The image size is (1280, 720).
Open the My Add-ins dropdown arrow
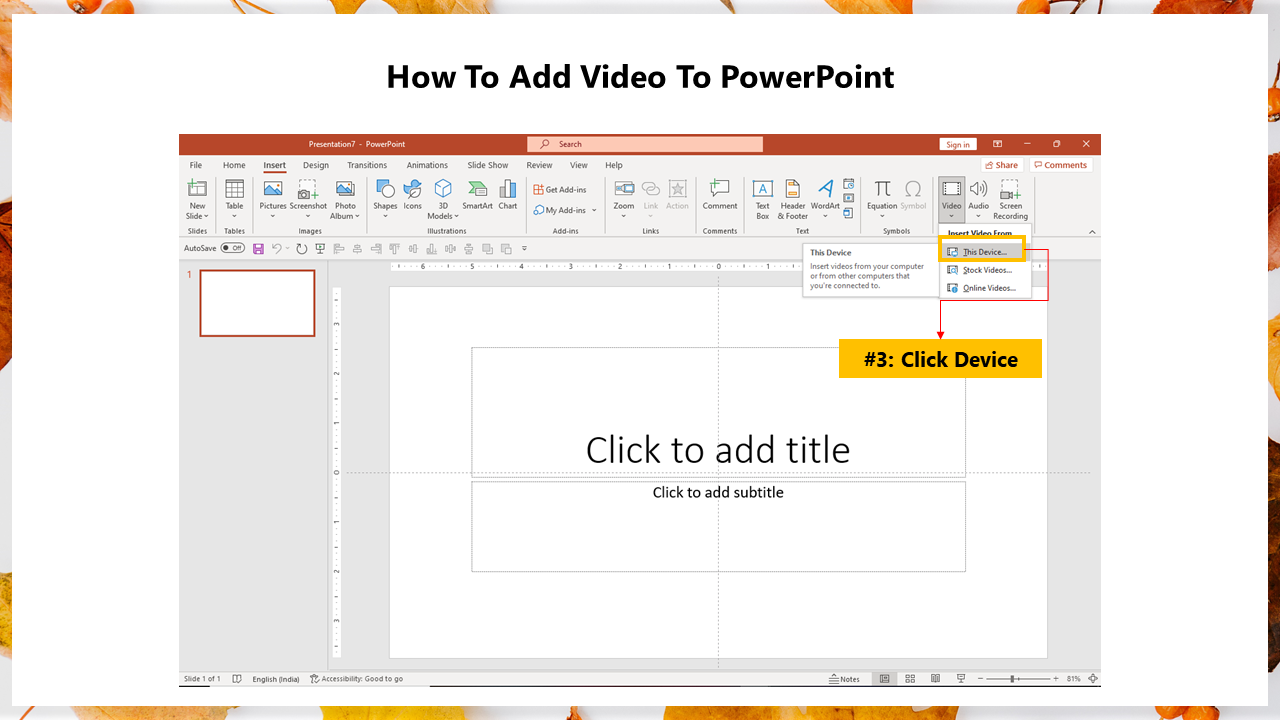(594, 210)
